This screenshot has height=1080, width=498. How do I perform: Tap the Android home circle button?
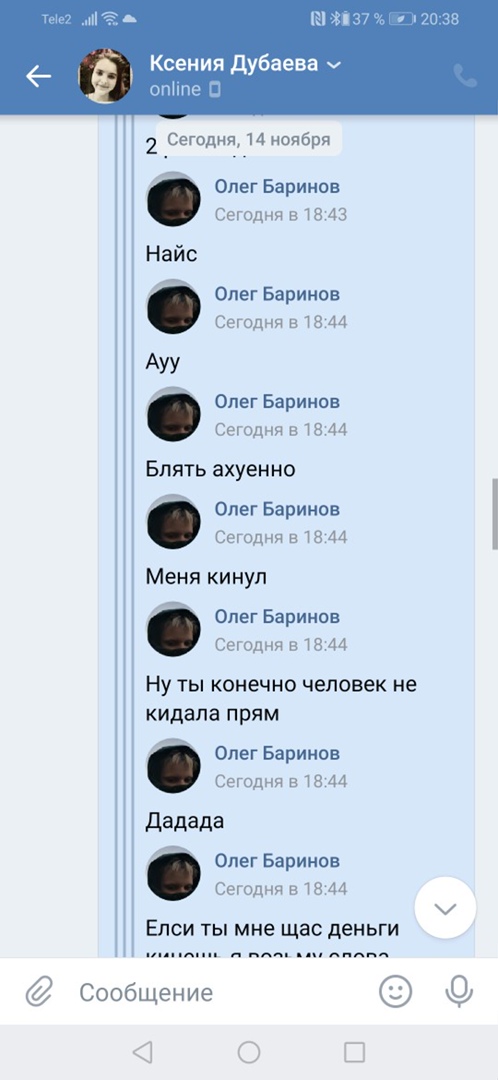pos(249,1052)
